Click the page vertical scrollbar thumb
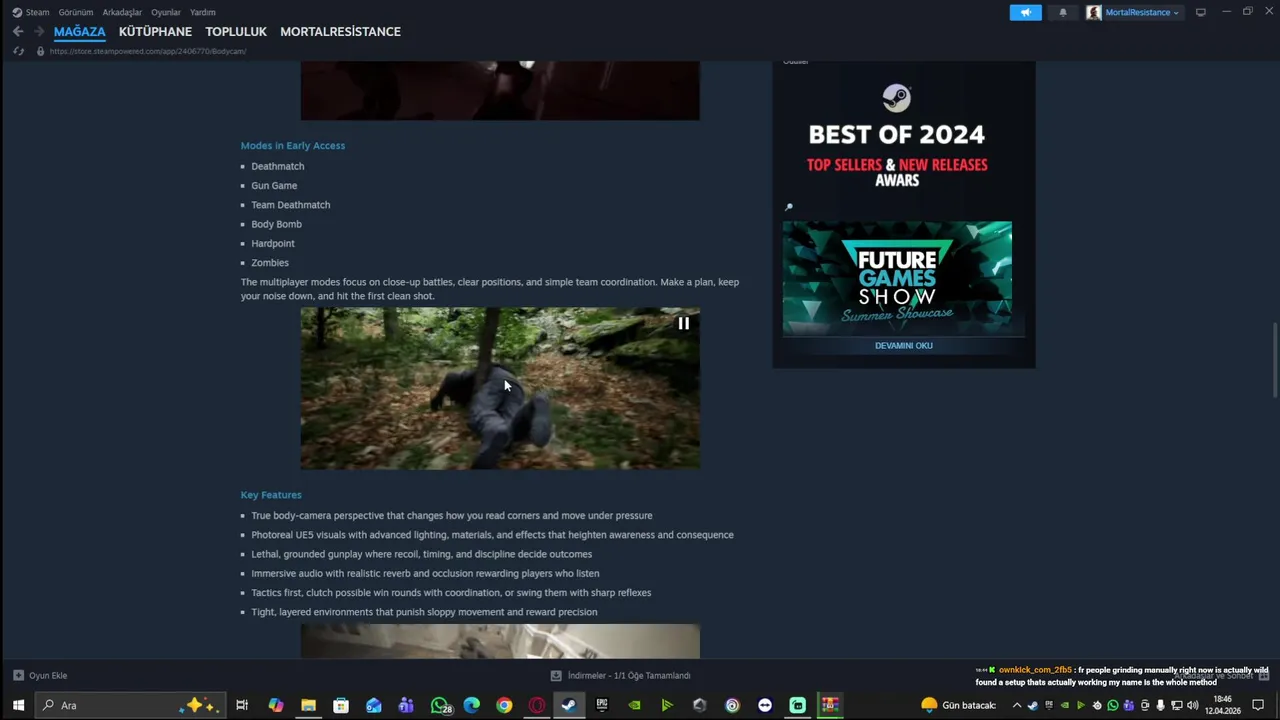Image resolution: width=1280 pixels, height=720 pixels. pyautogui.click(x=1274, y=362)
